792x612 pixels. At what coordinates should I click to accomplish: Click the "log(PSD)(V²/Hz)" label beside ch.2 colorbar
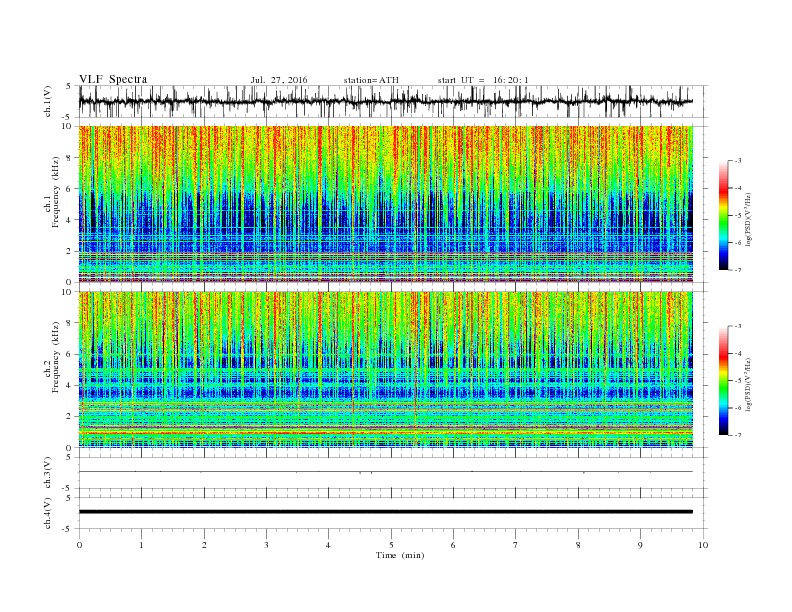point(749,384)
